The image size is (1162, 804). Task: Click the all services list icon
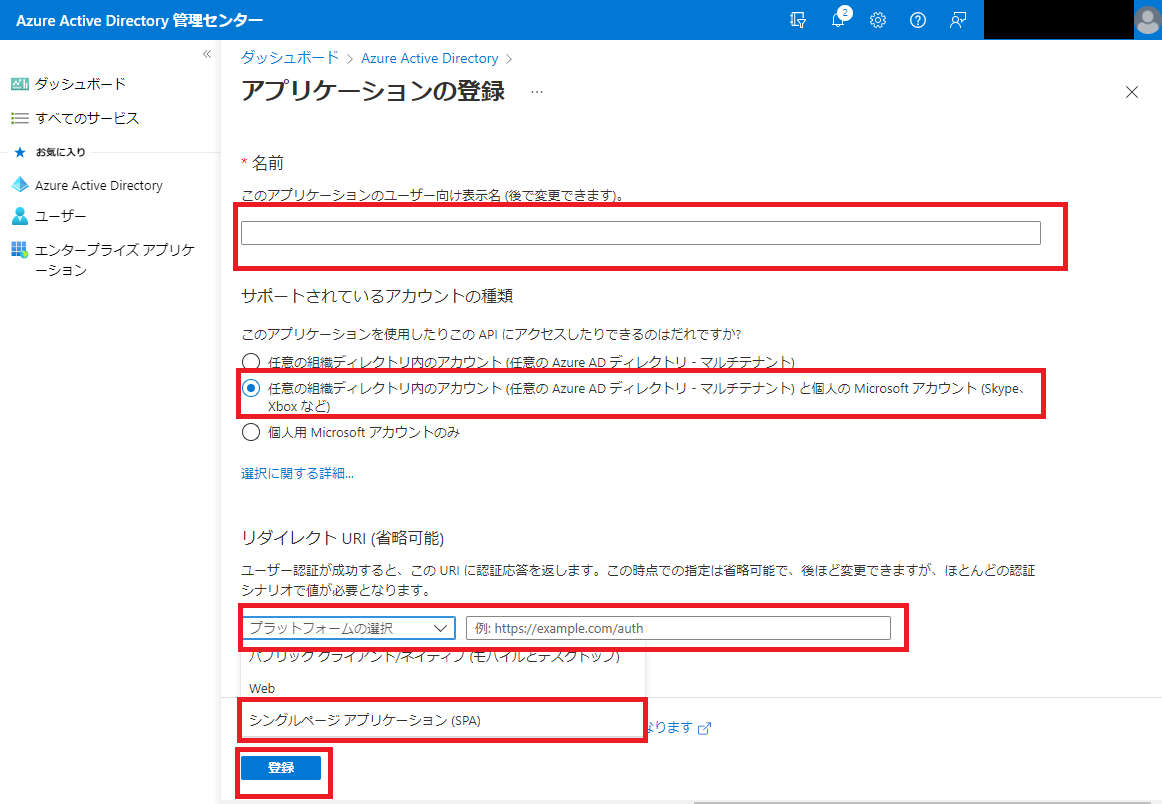(x=20, y=119)
